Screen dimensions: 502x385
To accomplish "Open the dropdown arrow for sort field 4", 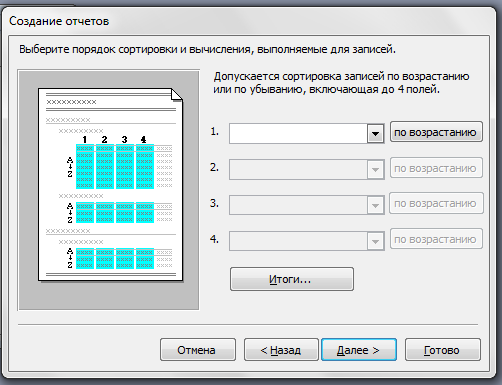I will point(375,241).
